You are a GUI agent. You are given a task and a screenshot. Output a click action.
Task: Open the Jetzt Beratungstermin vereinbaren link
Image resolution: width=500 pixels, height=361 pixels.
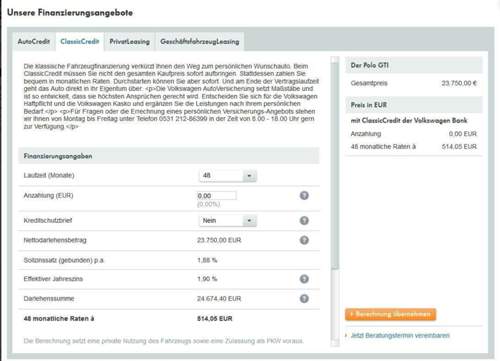[400, 335]
